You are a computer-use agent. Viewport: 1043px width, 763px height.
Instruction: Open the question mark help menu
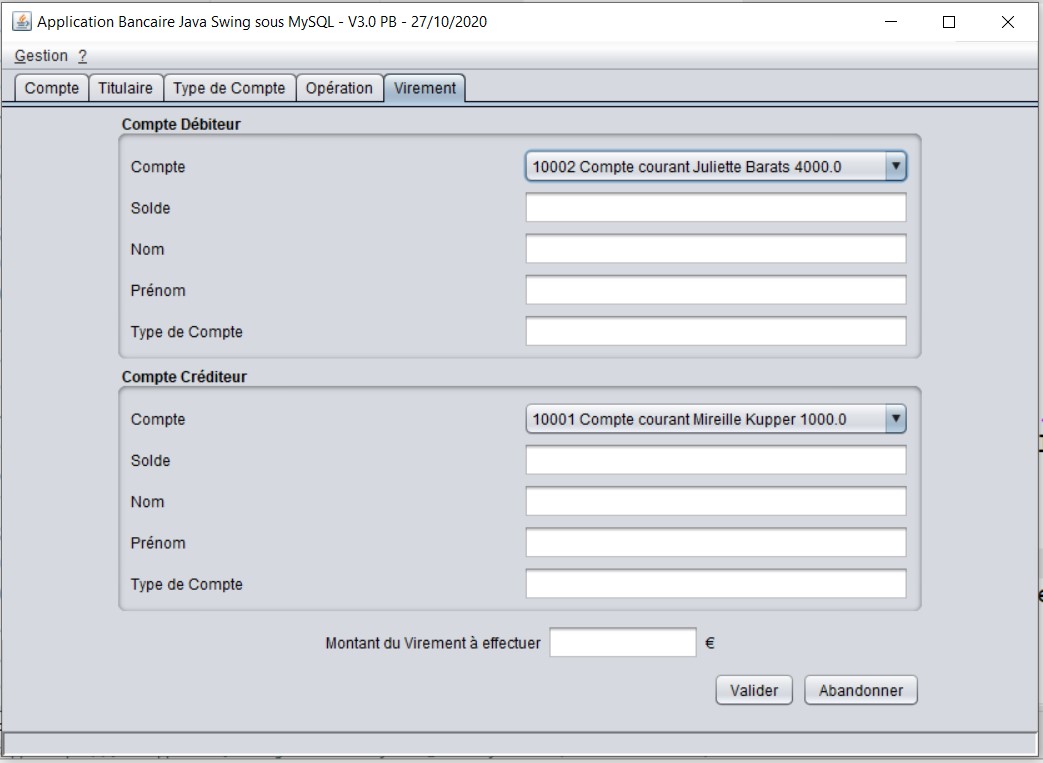(82, 56)
